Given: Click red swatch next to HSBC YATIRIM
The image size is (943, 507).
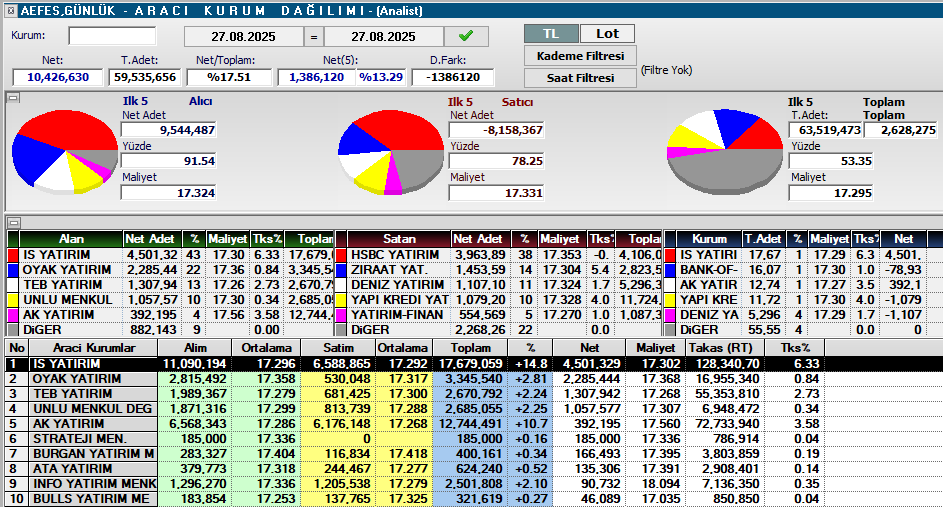Looking at the screenshot, I should pos(341,255).
